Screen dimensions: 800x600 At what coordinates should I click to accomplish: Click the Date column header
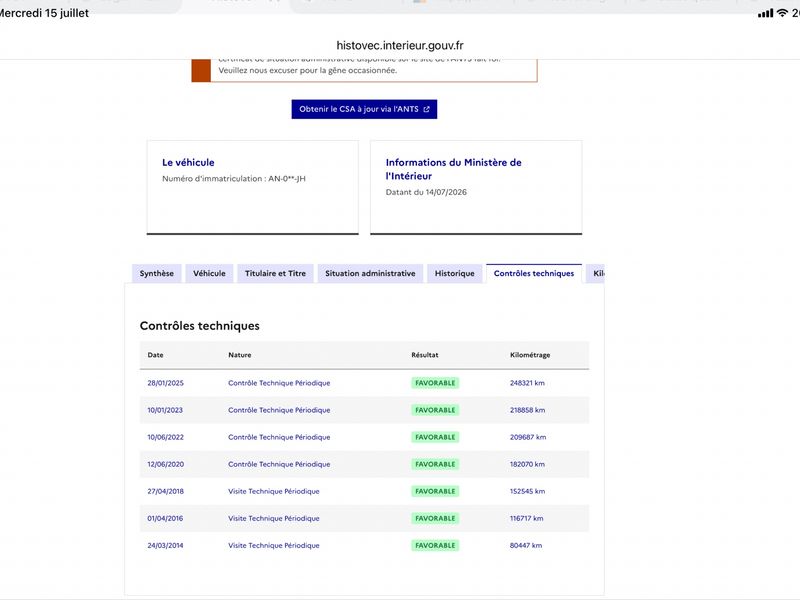point(156,355)
